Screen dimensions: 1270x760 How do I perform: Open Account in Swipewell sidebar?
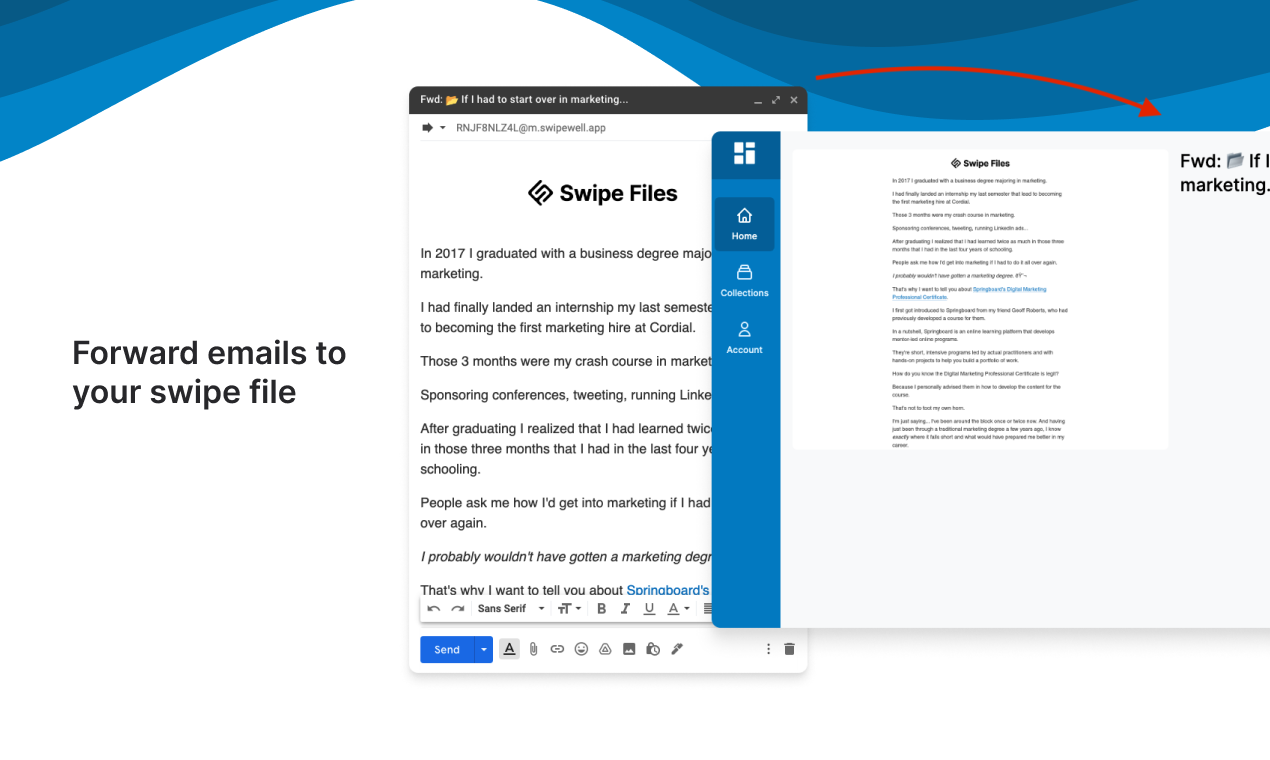pyautogui.click(x=744, y=338)
